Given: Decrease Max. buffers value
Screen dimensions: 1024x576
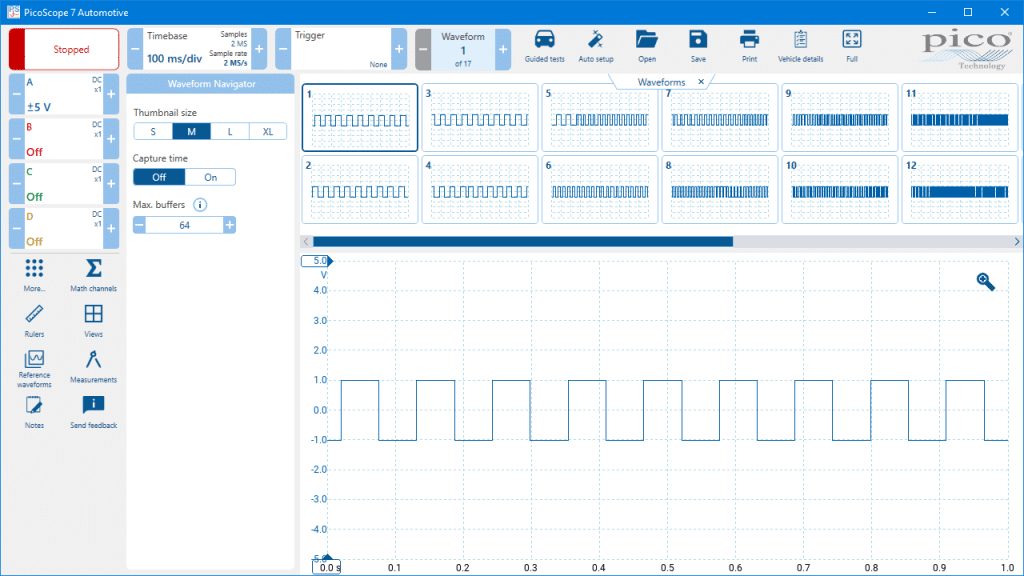Looking at the screenshot, I should click(139, 225).
